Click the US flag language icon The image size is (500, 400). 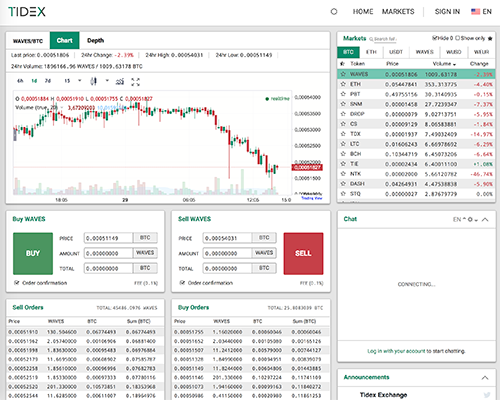point(475,12)
